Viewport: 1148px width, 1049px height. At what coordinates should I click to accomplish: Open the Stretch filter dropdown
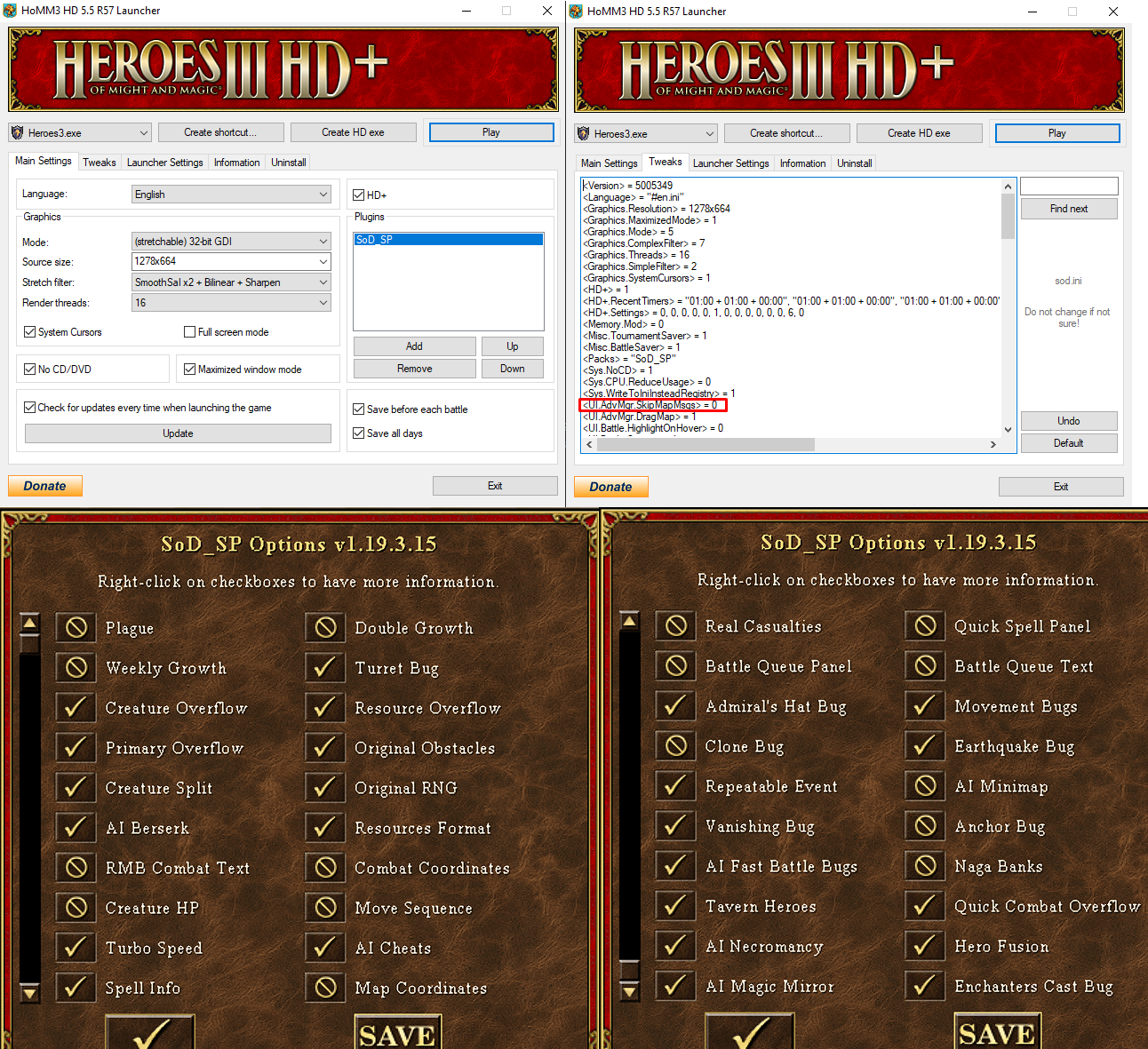[x=231, y=282]
